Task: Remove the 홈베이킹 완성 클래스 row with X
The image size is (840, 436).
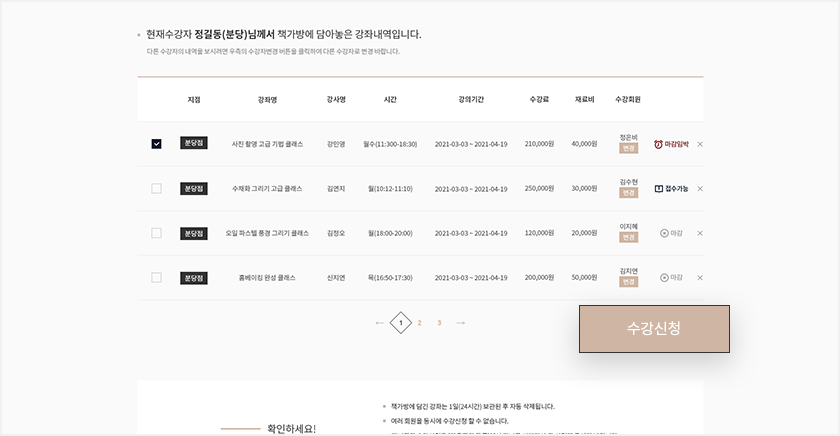Action: 700,277
